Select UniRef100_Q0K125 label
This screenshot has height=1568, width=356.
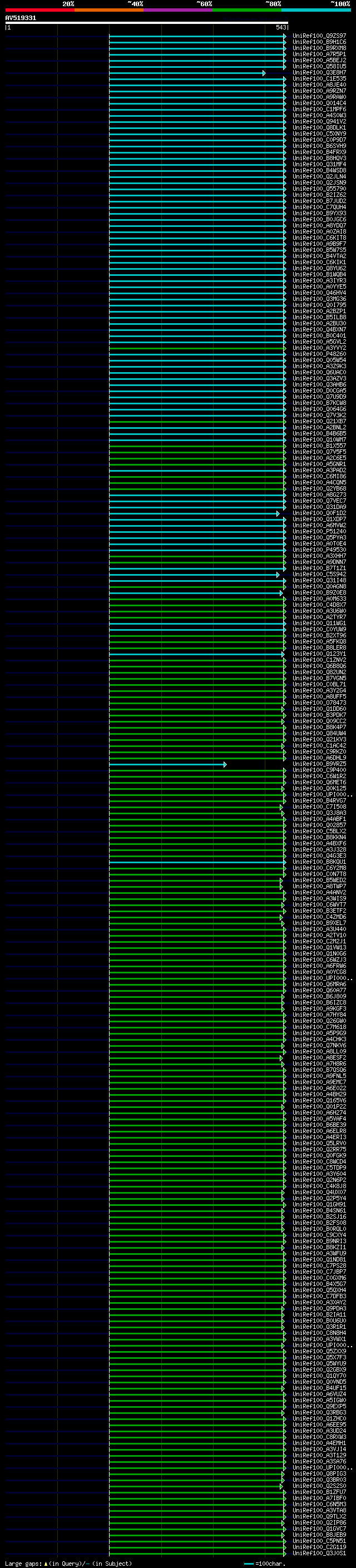[319, 789]
